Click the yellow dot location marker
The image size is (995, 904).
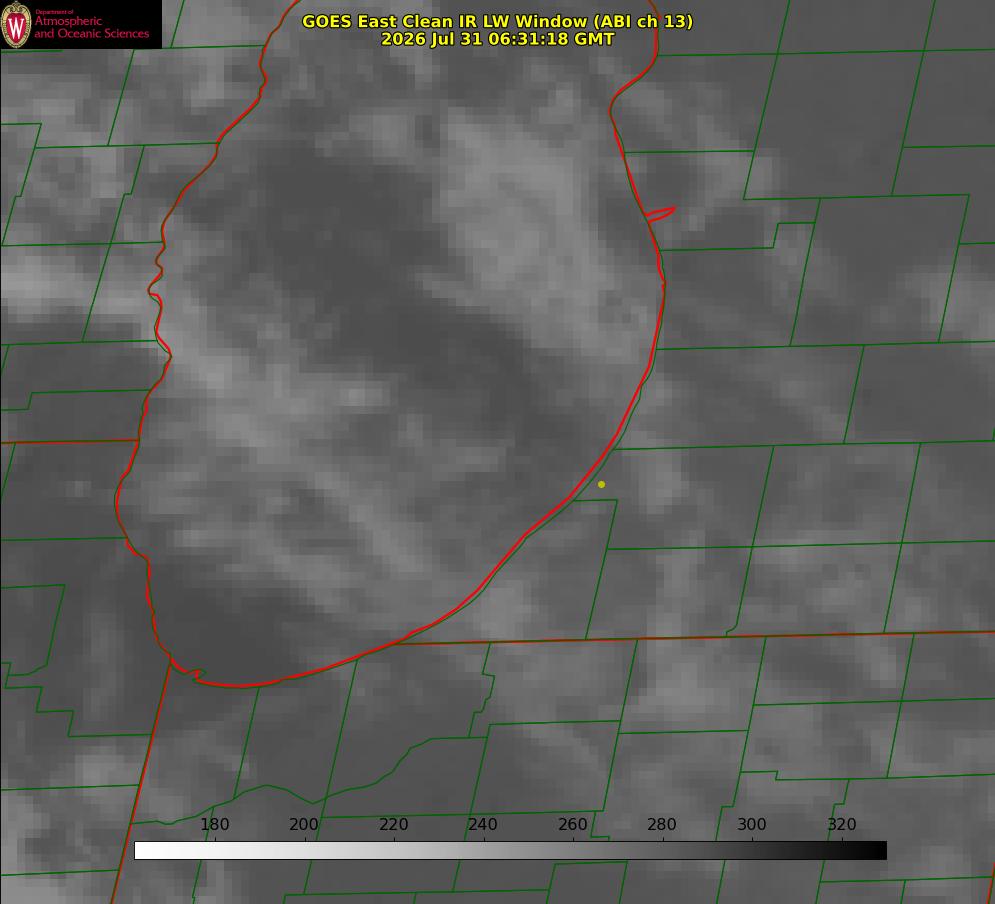tap(601, 484)
